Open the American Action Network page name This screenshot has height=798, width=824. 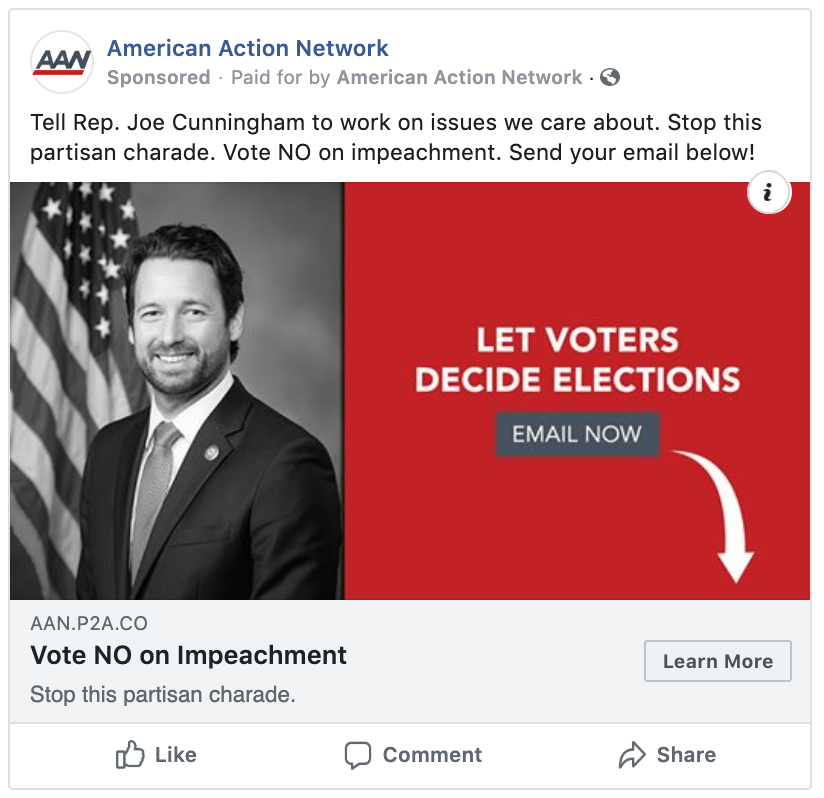tap(247, 48)
